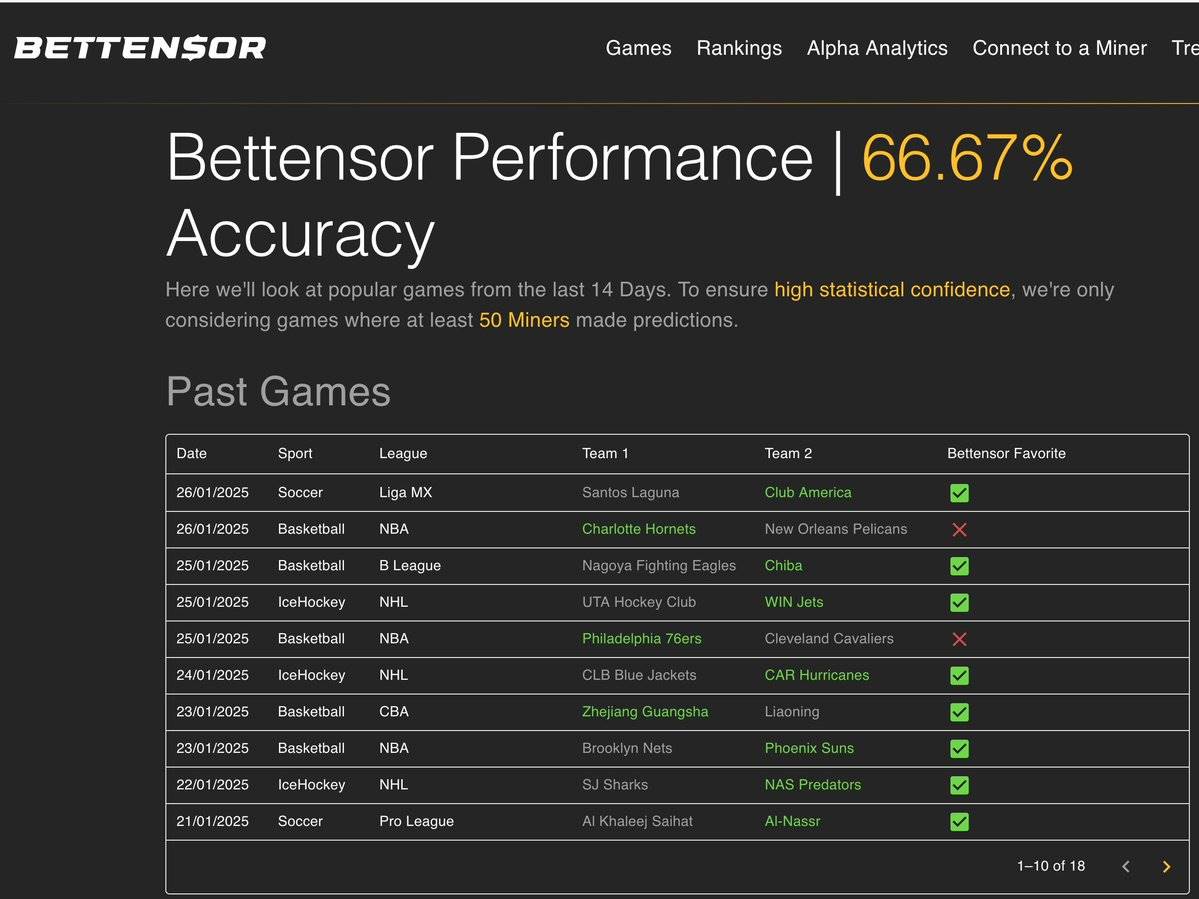Click green checkmark in Al-Nassr row
This screenshot has height=899, width=1199.
[x=959, y=822]
